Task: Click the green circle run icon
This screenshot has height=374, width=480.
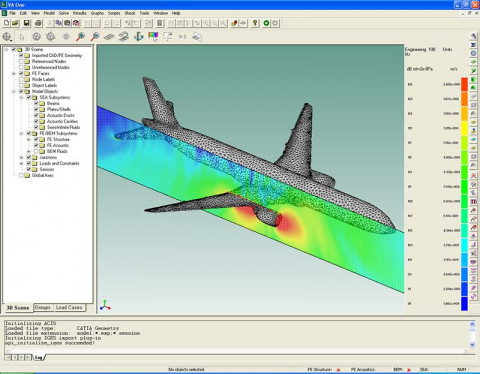Action: click(x=266, y=23)
